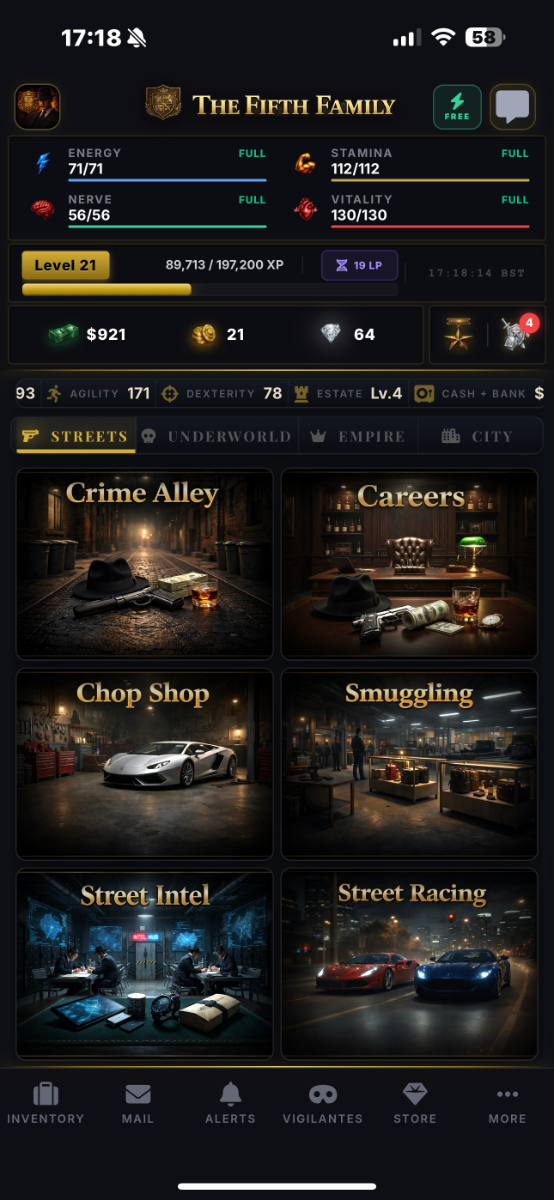Open the chat speech bubble icon
Viewport: 554px width, 1200px height.
coord(513,106)
